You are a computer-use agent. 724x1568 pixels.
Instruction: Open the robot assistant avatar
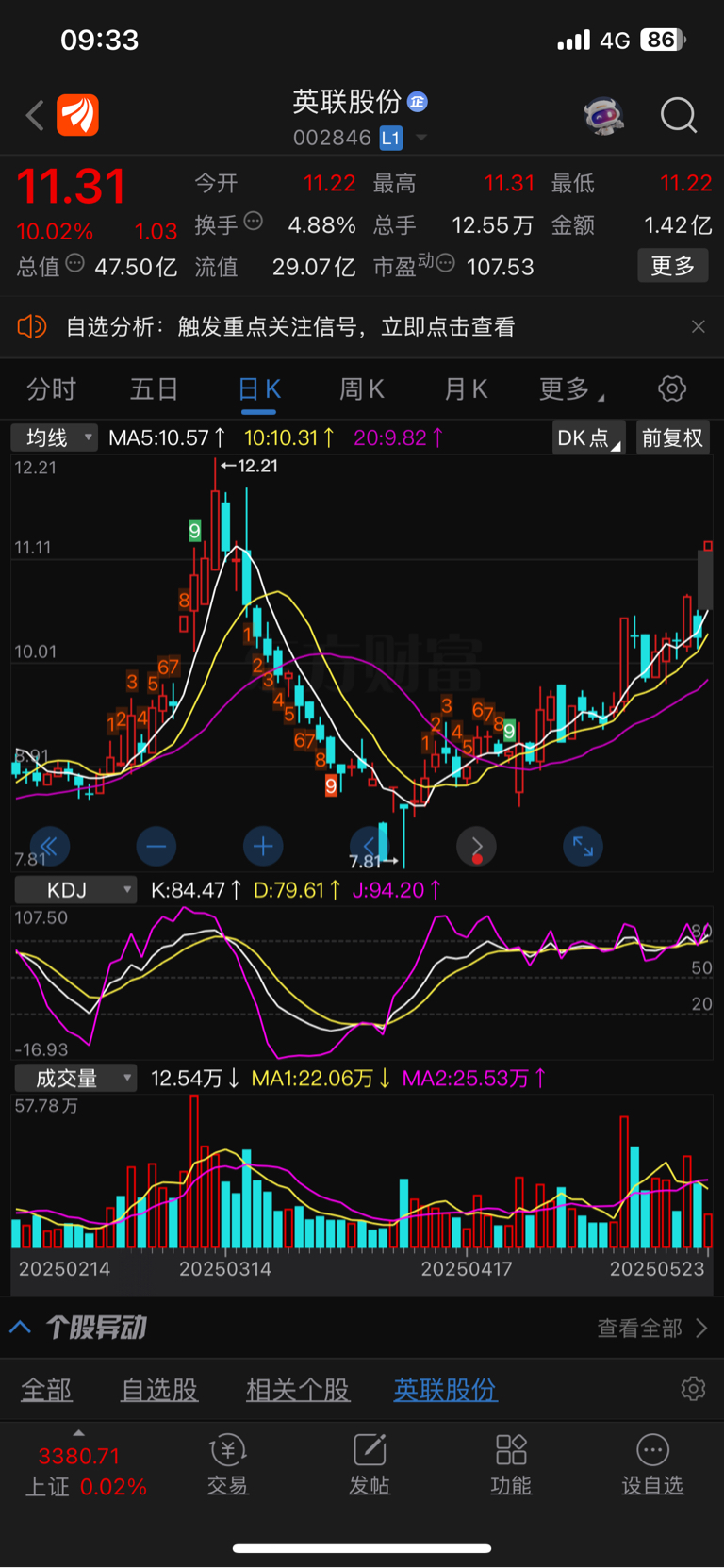(603, 116)
